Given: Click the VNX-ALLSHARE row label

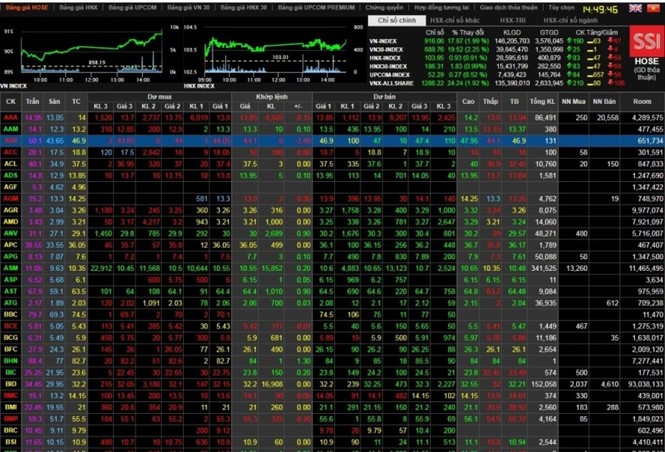Looking at the screenshot, I should (x=391, y=84).
